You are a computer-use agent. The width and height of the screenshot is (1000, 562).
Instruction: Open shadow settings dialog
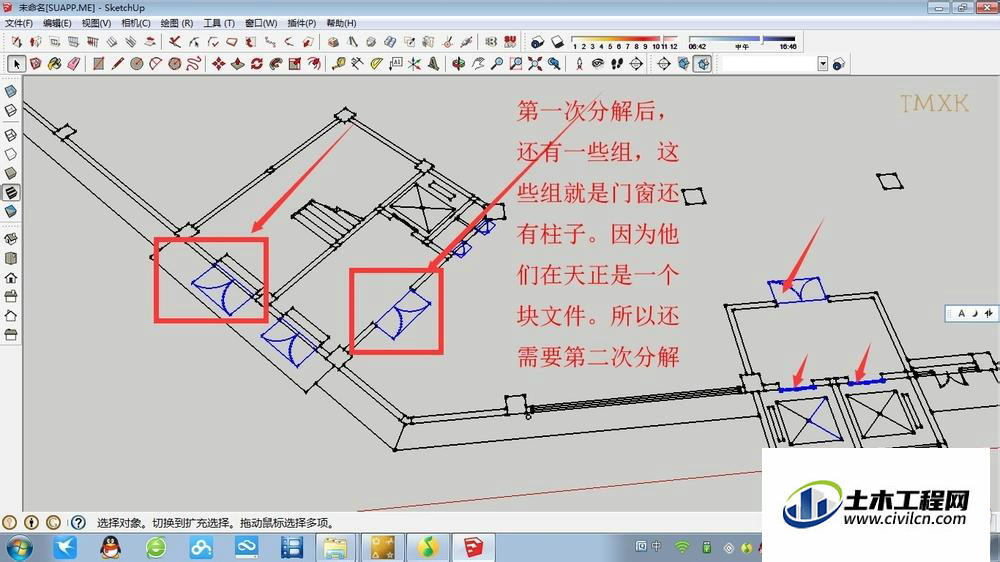pyautogui.click(x=538, y=42)
